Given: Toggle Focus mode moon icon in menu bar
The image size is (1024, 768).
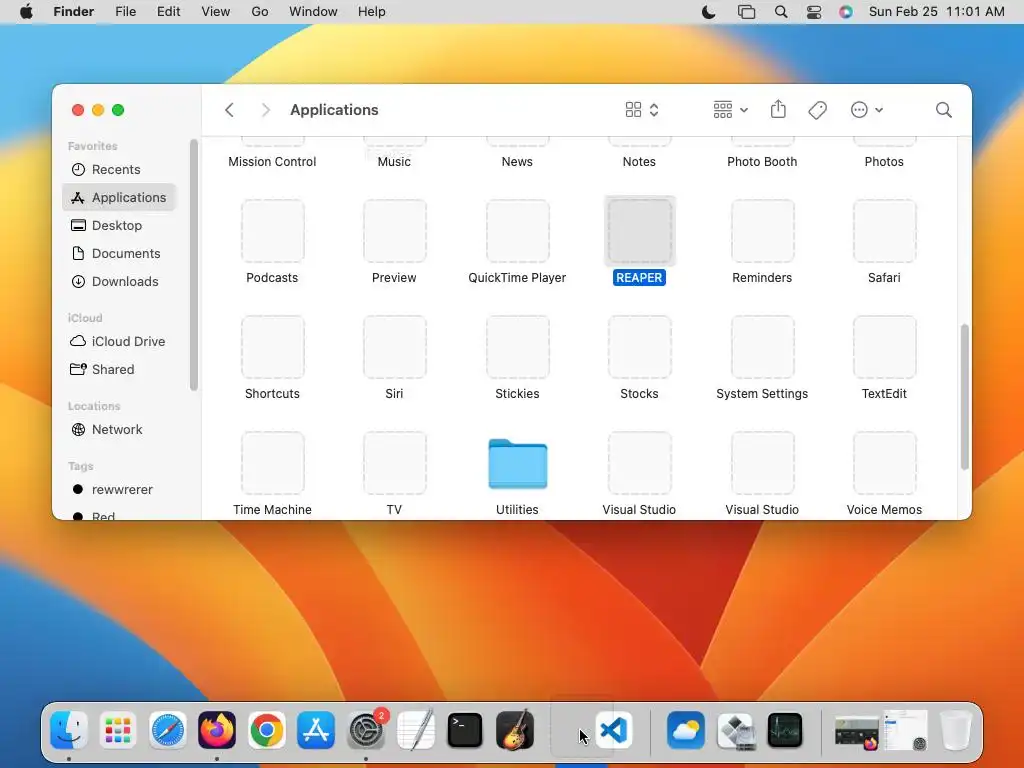Looking at the screenshot, I should click(x=709, y=12).
